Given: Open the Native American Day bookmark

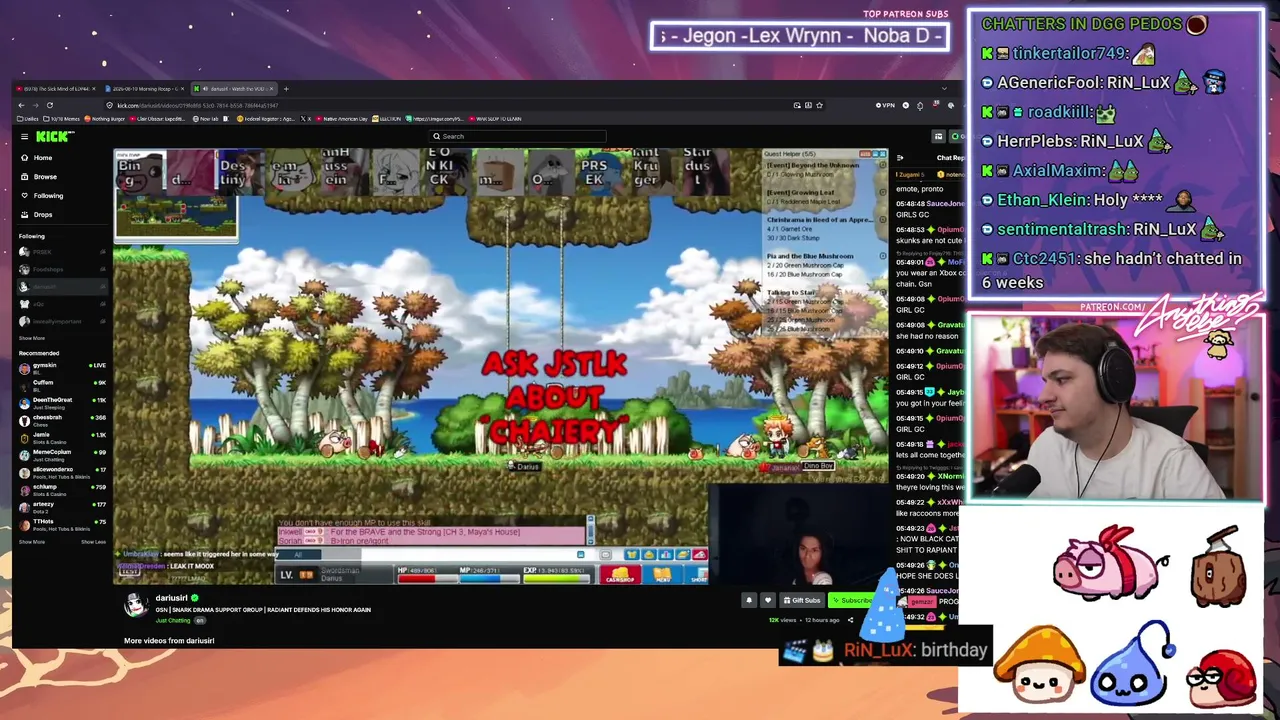Looking at the screenshot, I should (x=343, y=119).
